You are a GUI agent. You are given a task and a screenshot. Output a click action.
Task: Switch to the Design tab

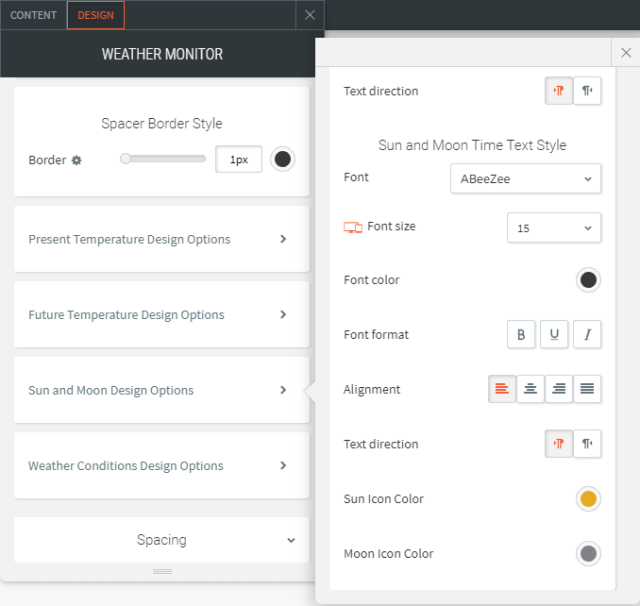96,15
